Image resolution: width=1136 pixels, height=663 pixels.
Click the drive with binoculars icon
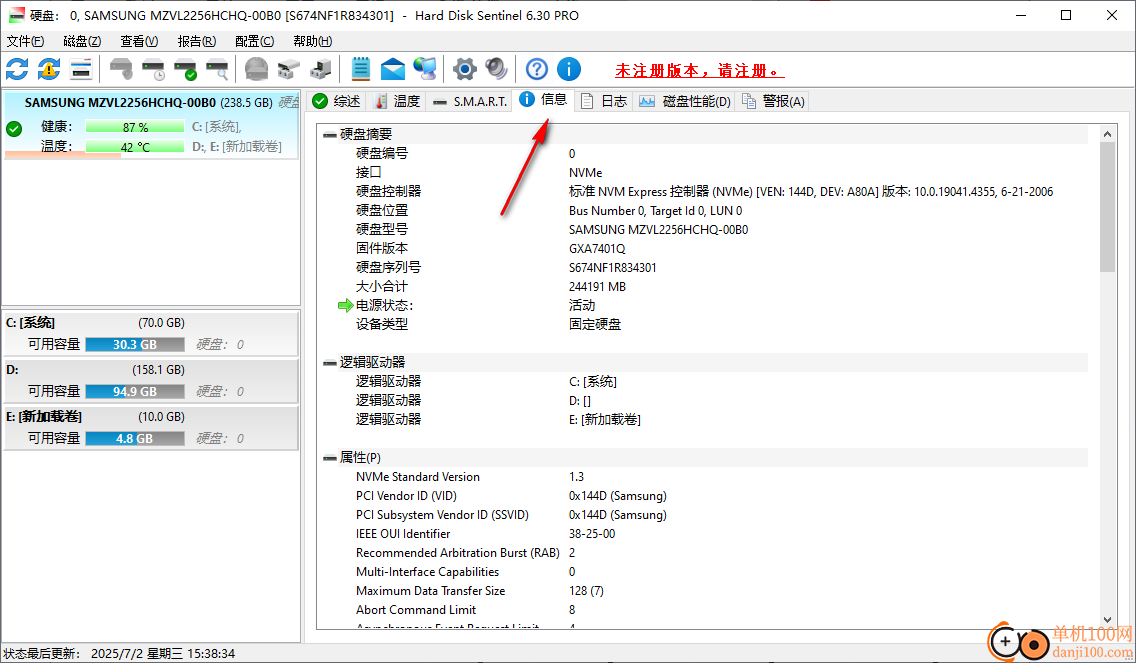[288, 70]
